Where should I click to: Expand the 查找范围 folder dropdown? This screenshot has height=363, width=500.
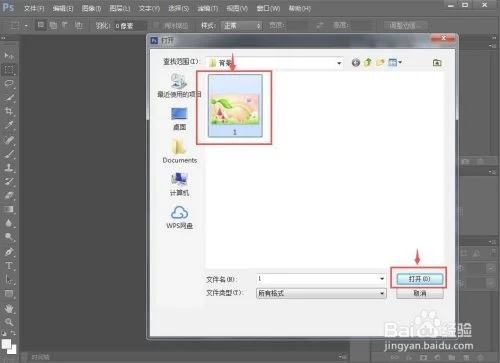coord(339,63)
